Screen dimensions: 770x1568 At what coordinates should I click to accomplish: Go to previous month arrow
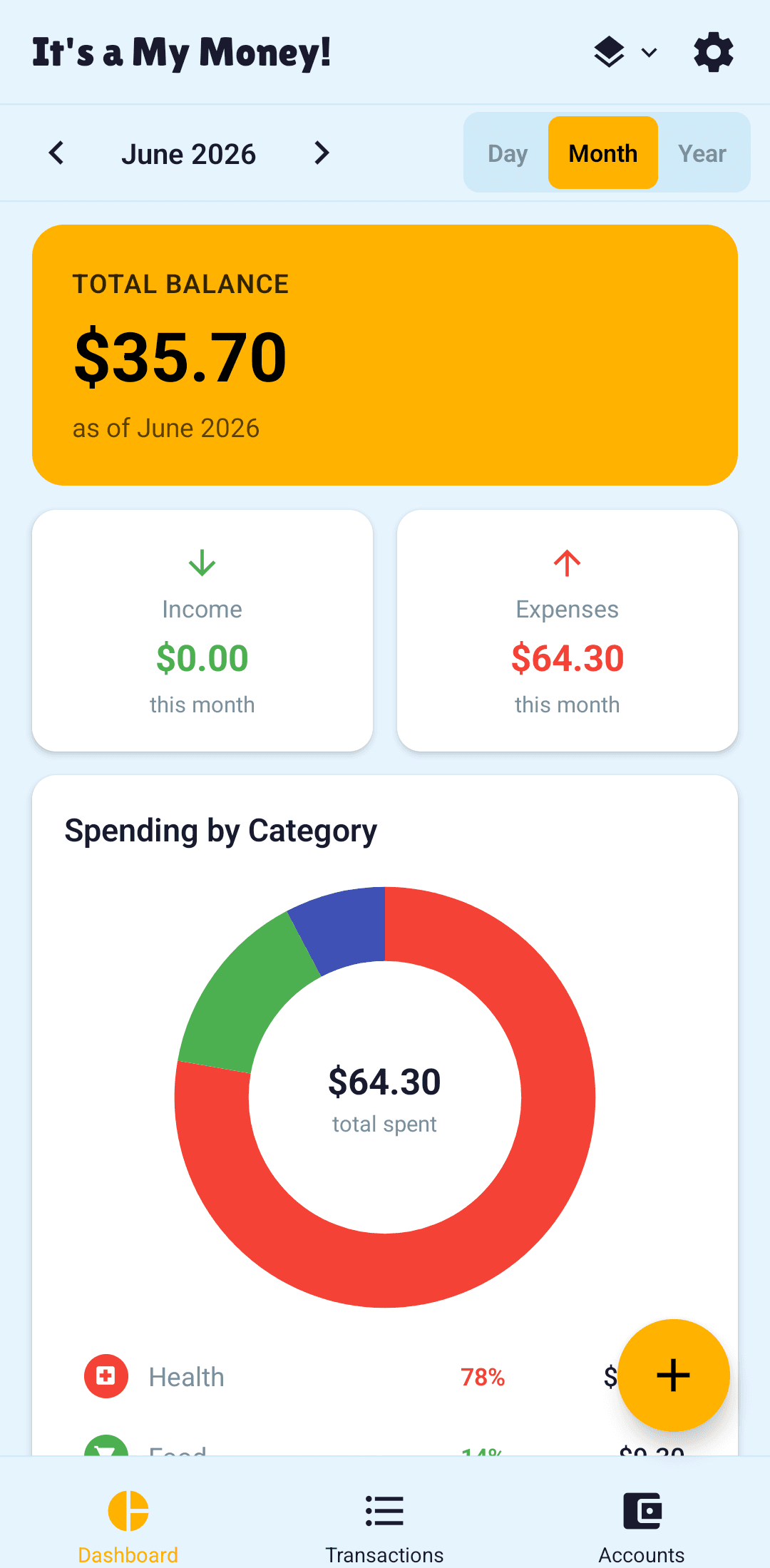56,153
